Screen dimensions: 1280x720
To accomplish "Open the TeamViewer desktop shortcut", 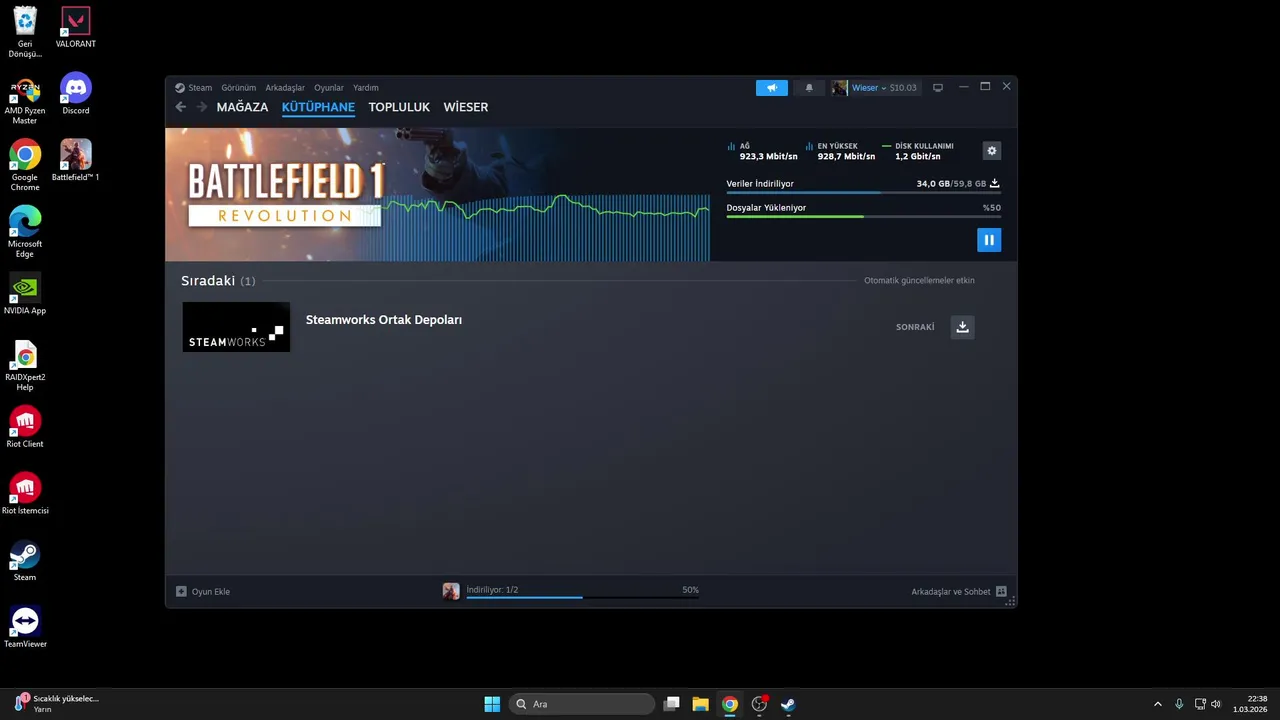I will [25, 627].
